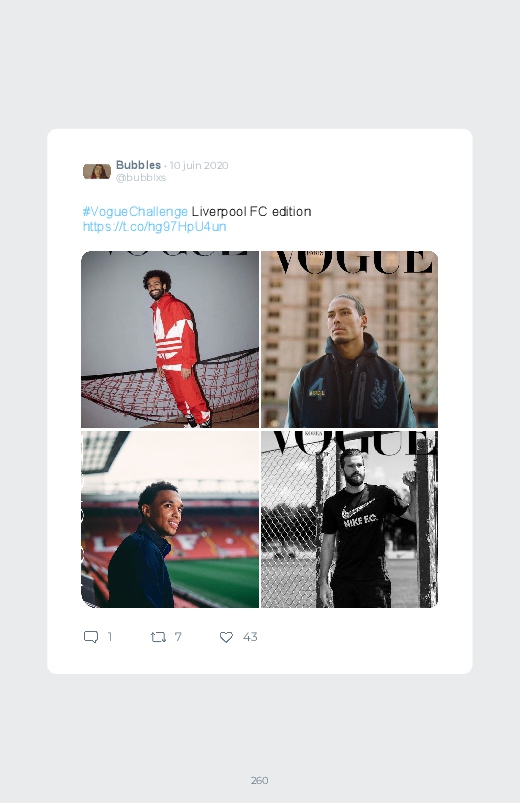Open the photo of man in red Adidas tracksuit
520x803 pixels.
170,339
